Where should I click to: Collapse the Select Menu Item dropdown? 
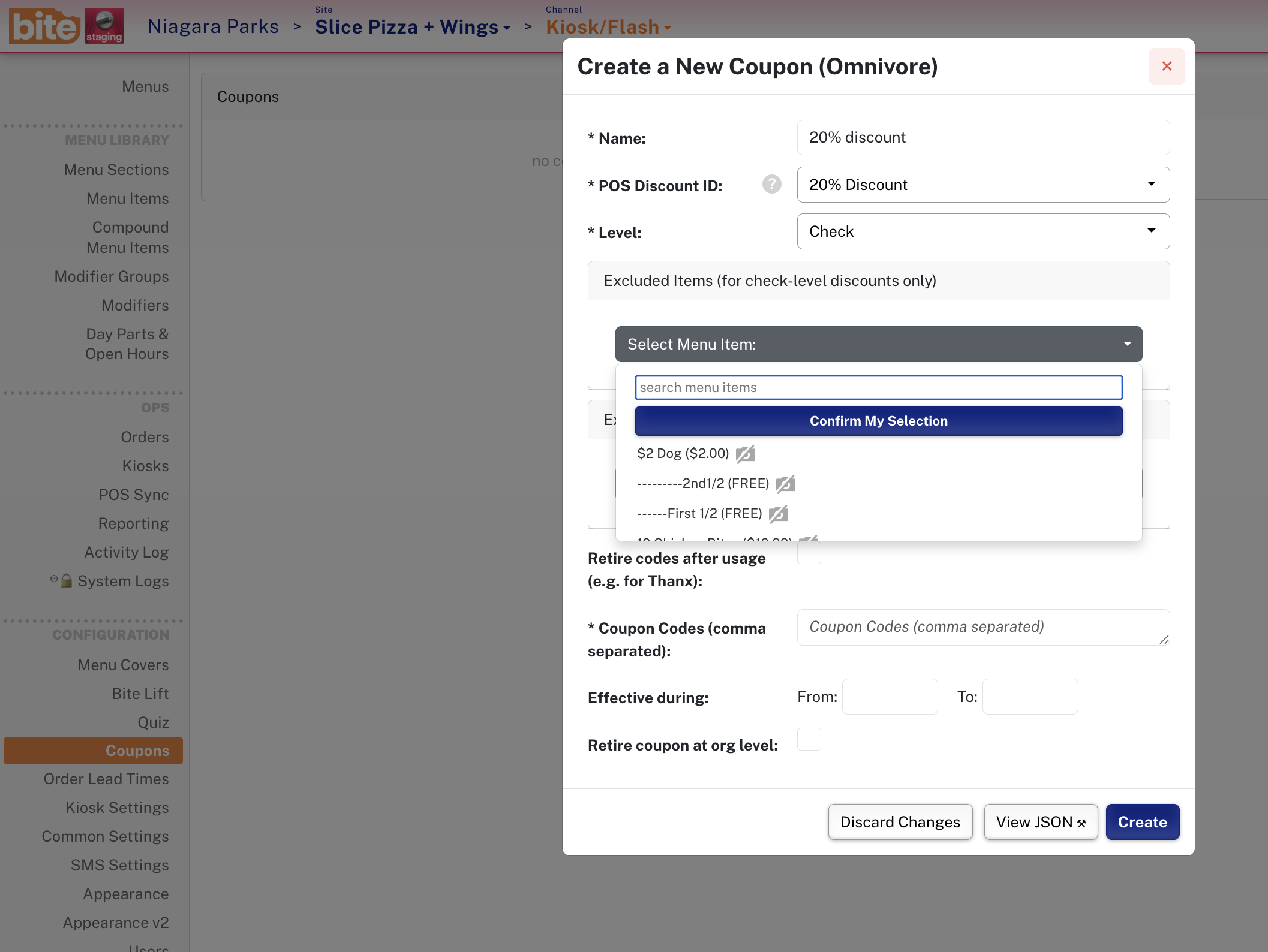point(879,344)
